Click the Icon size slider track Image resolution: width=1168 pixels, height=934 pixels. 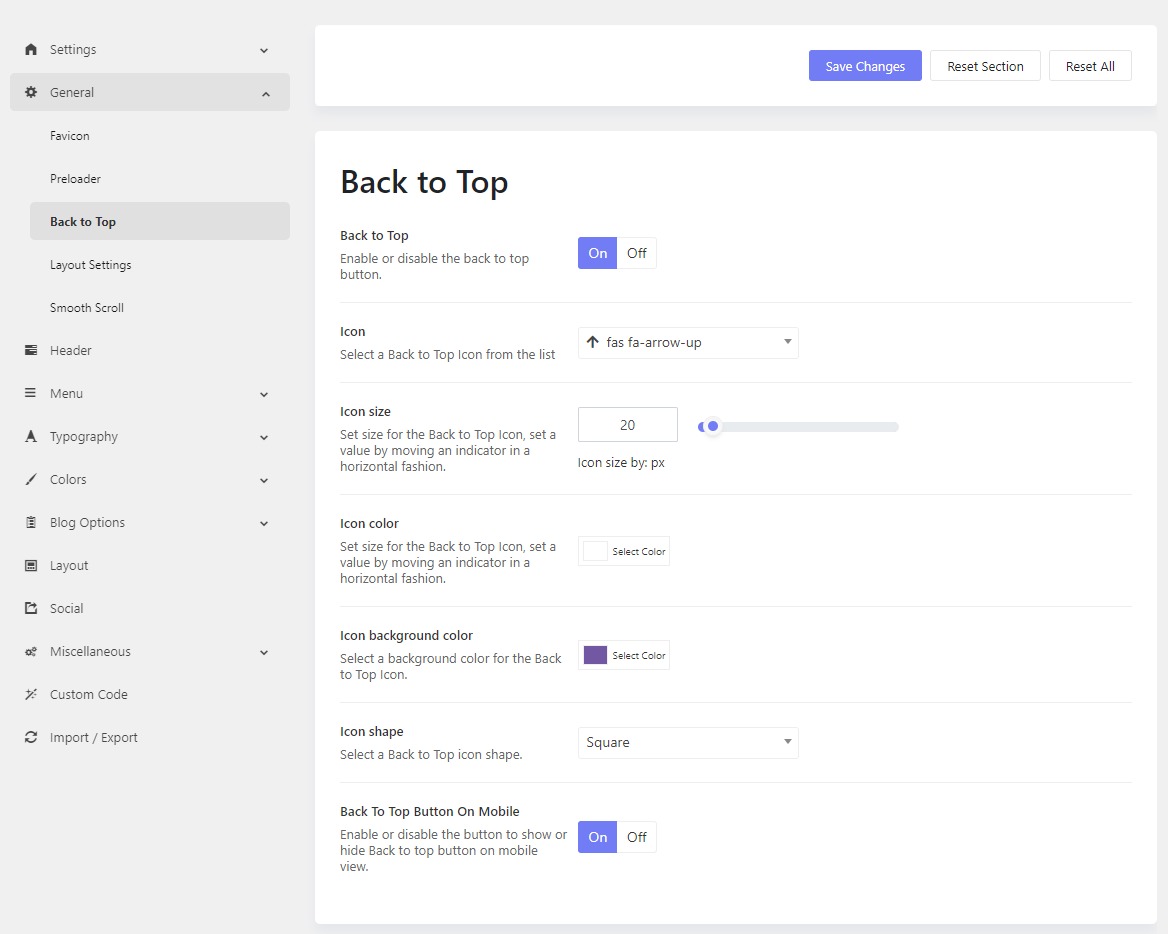(798, 427)
